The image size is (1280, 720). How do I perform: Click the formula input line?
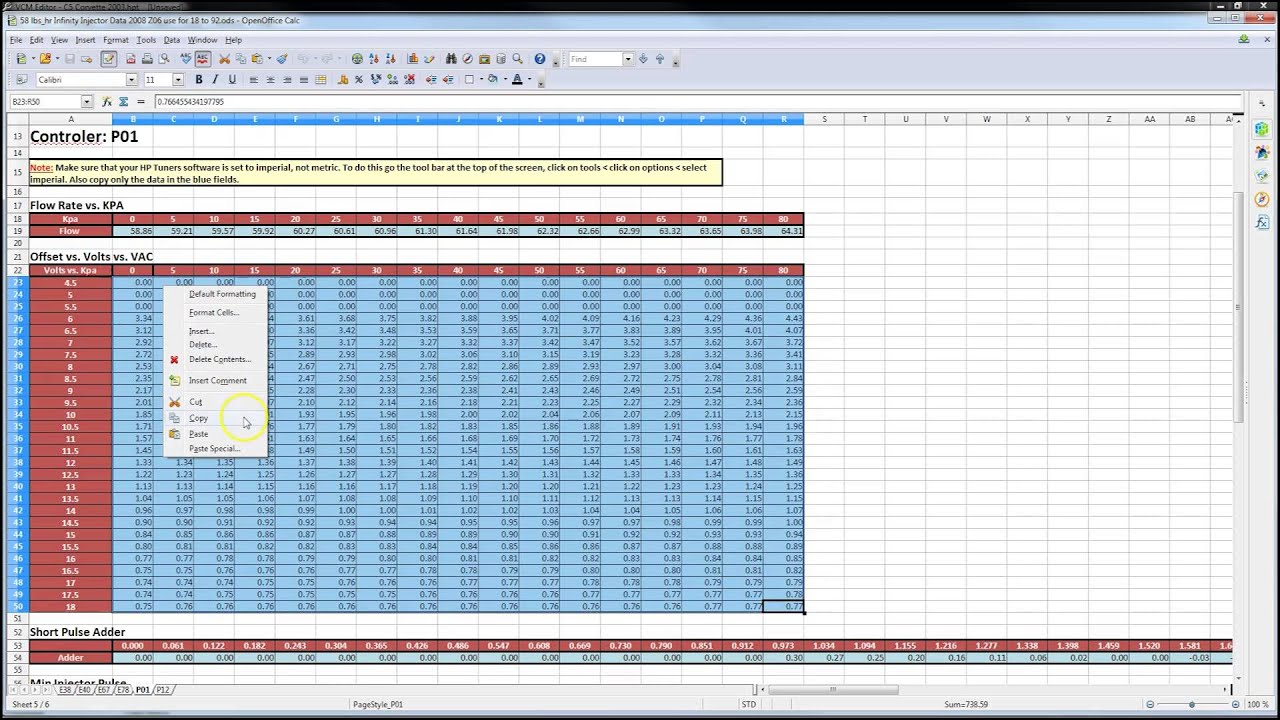click(x=697, y=102)
